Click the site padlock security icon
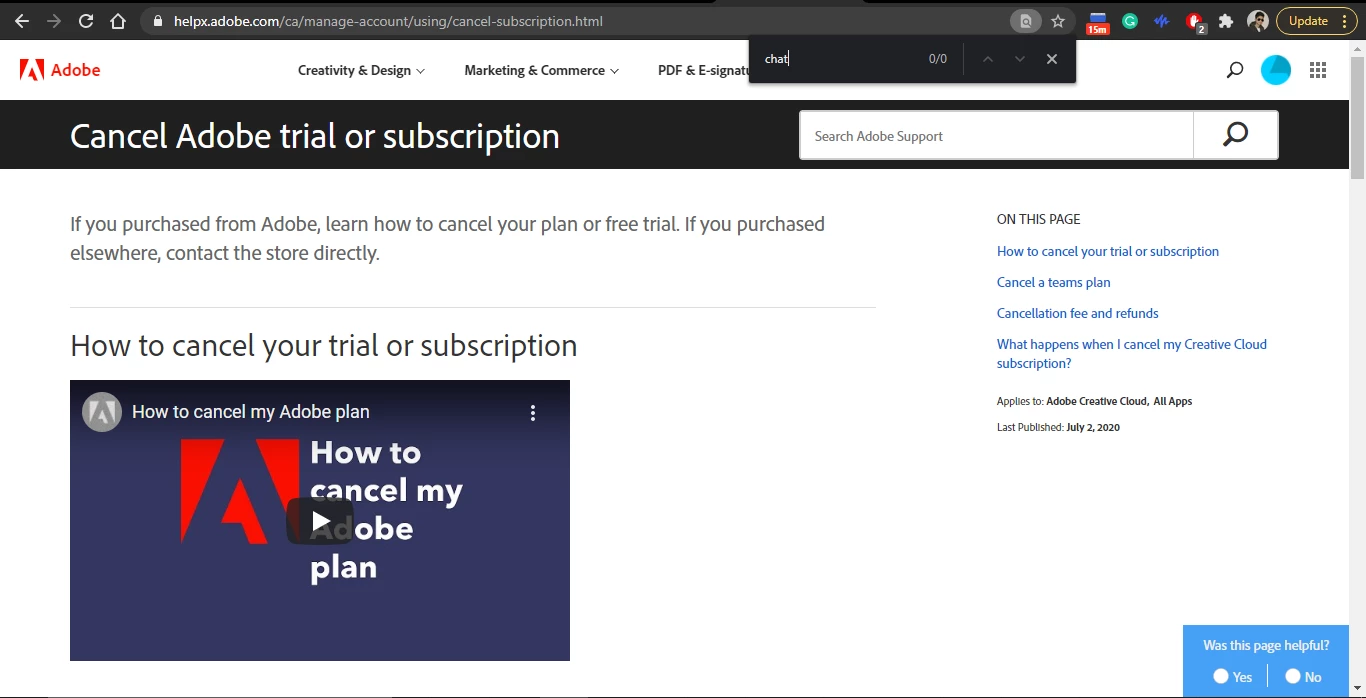1366x698 pixels. 157,21
